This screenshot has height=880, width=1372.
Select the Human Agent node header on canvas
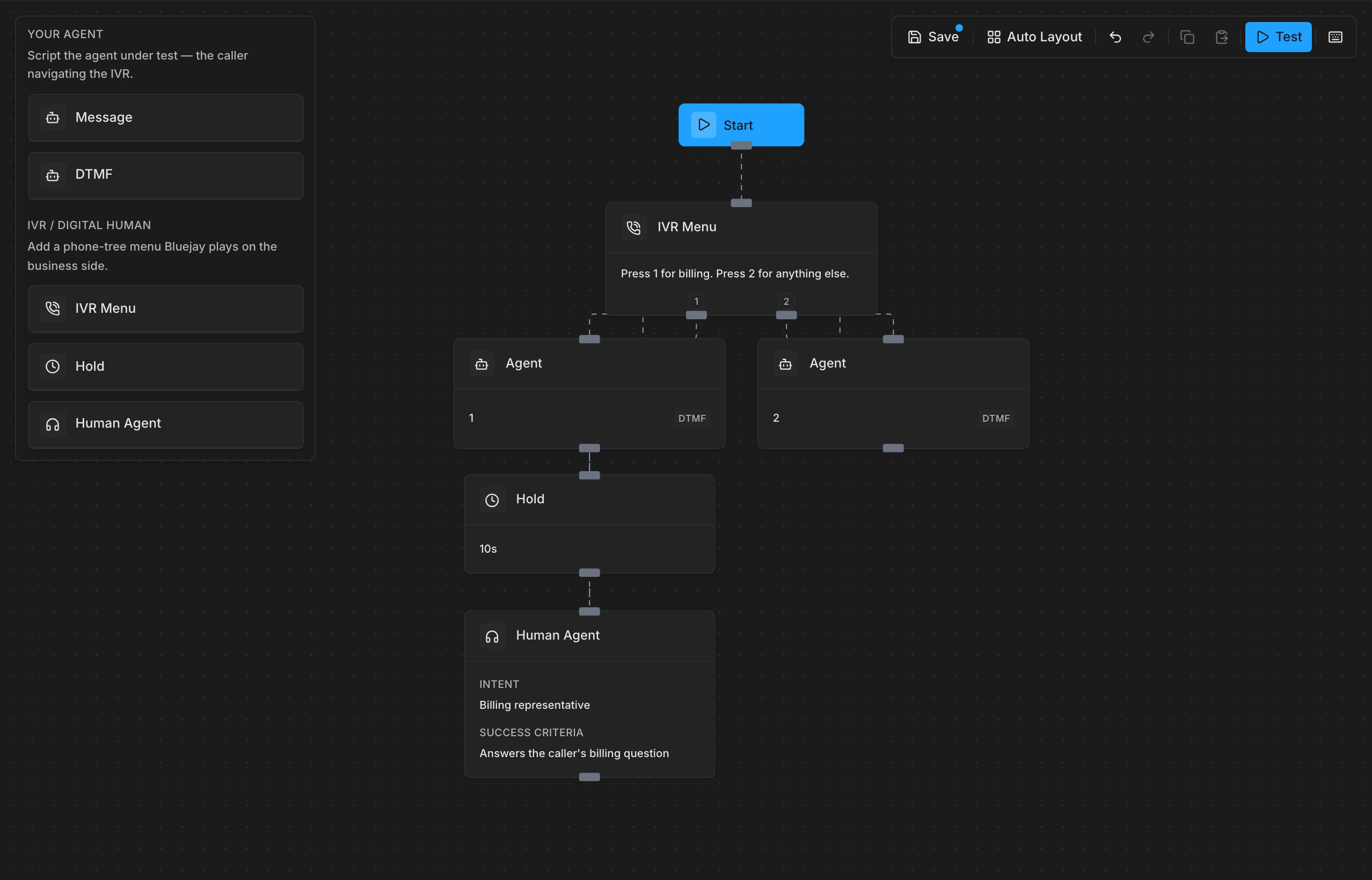click(589, 636)
